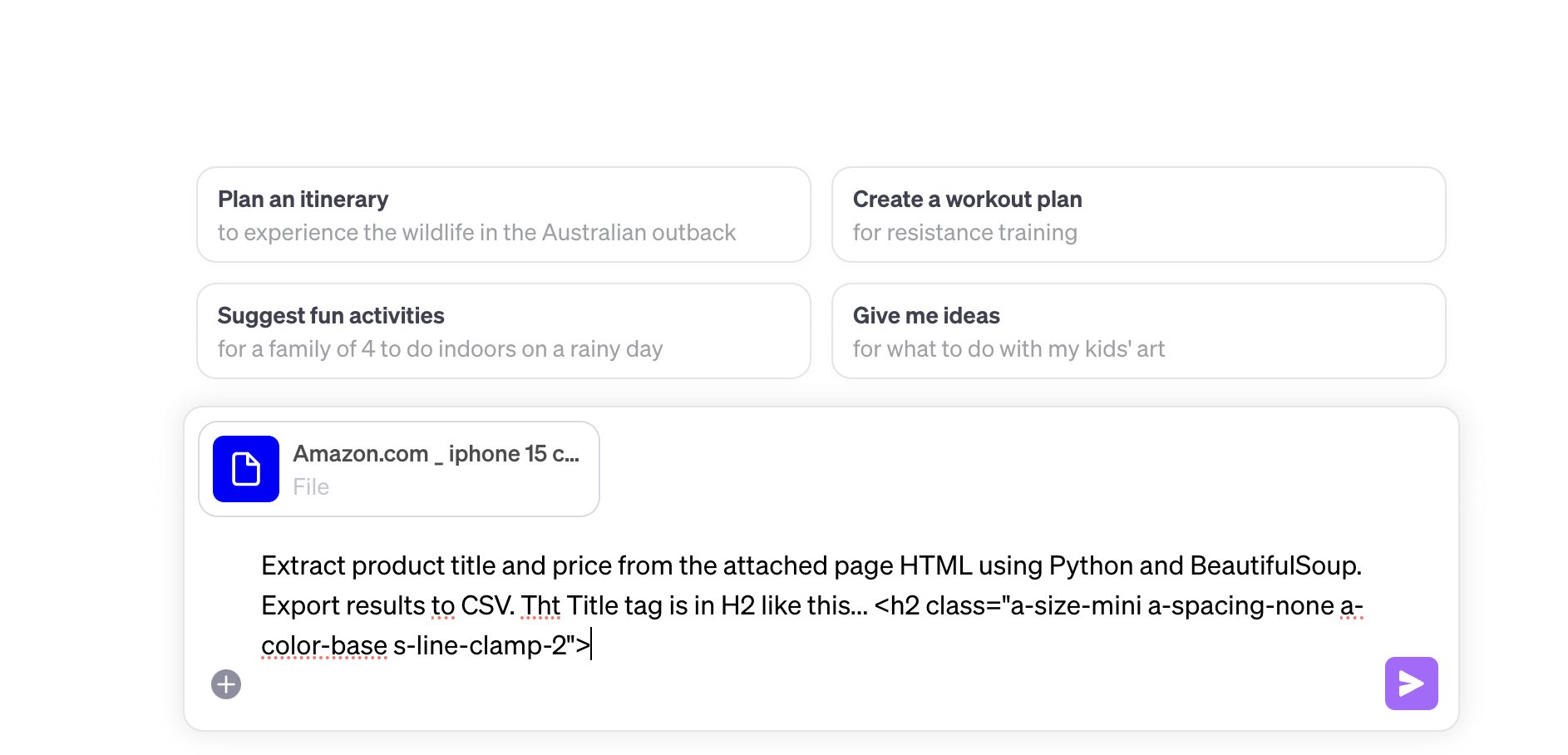The width and height of the screenshot is (1568, 755).
Task: Select the 'Plan an itinerary' suggestion
Action: [x=504, y=215]
